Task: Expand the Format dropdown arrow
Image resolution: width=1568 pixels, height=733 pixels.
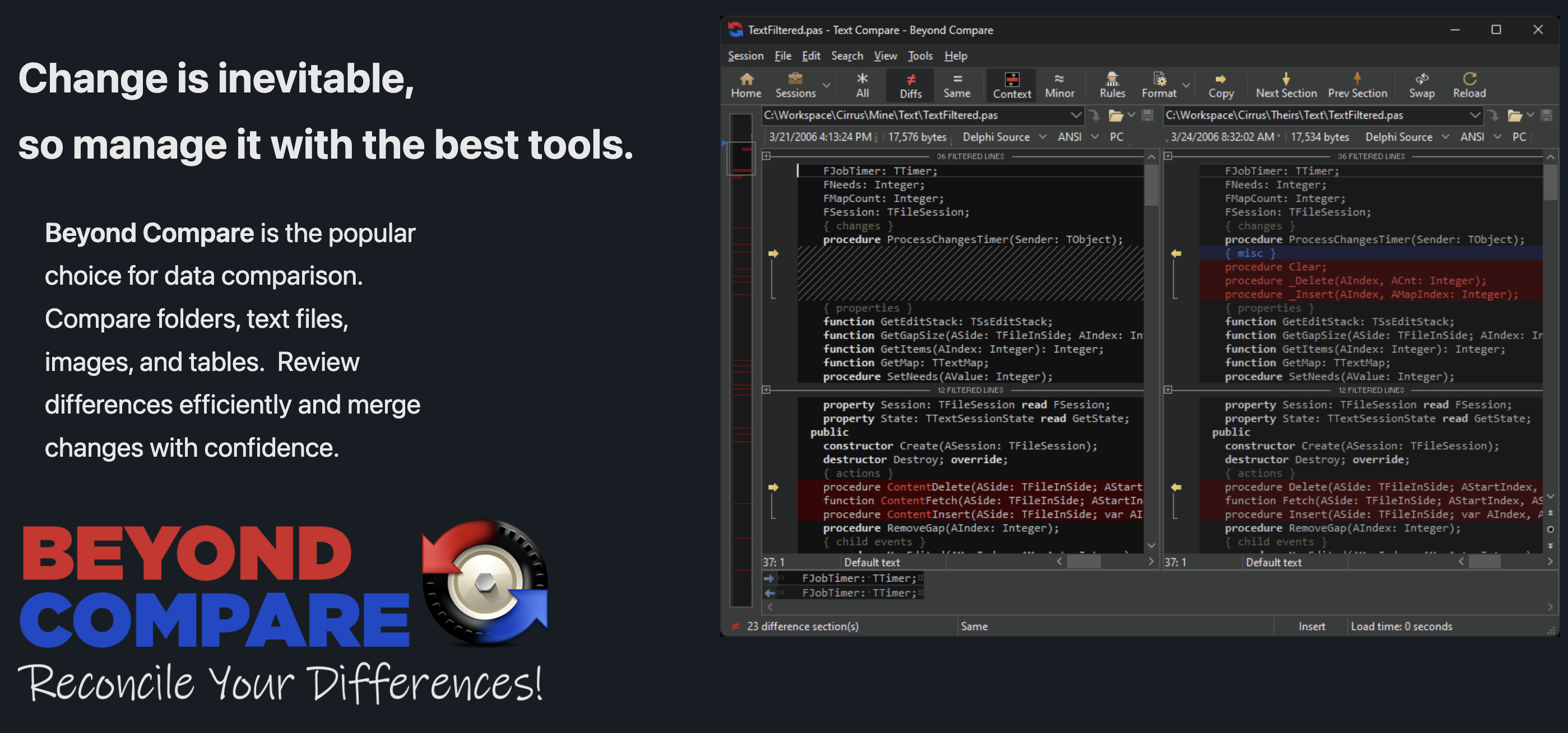Action: click(1186, 85)
